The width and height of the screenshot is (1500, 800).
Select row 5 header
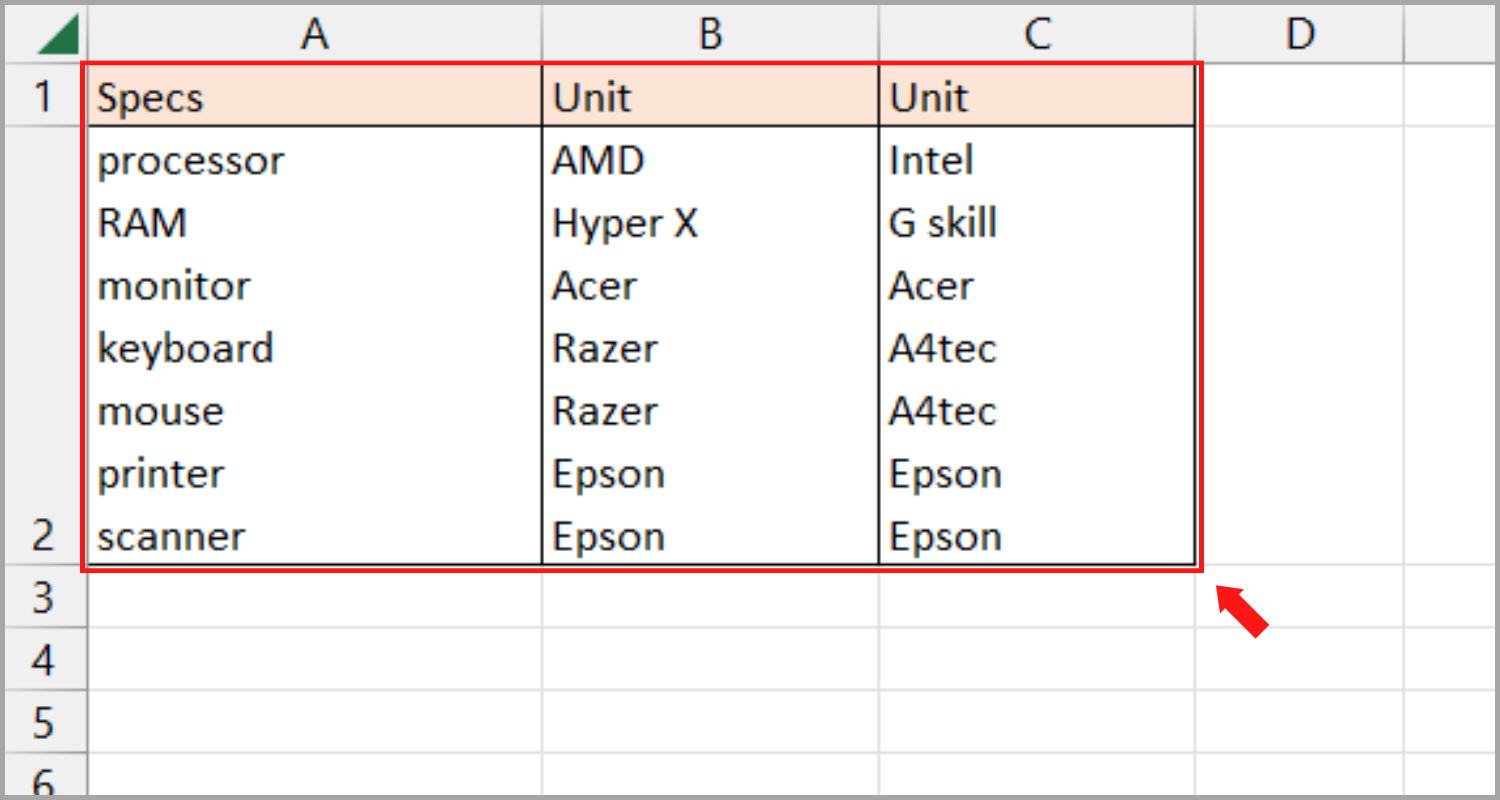[43, 722]
